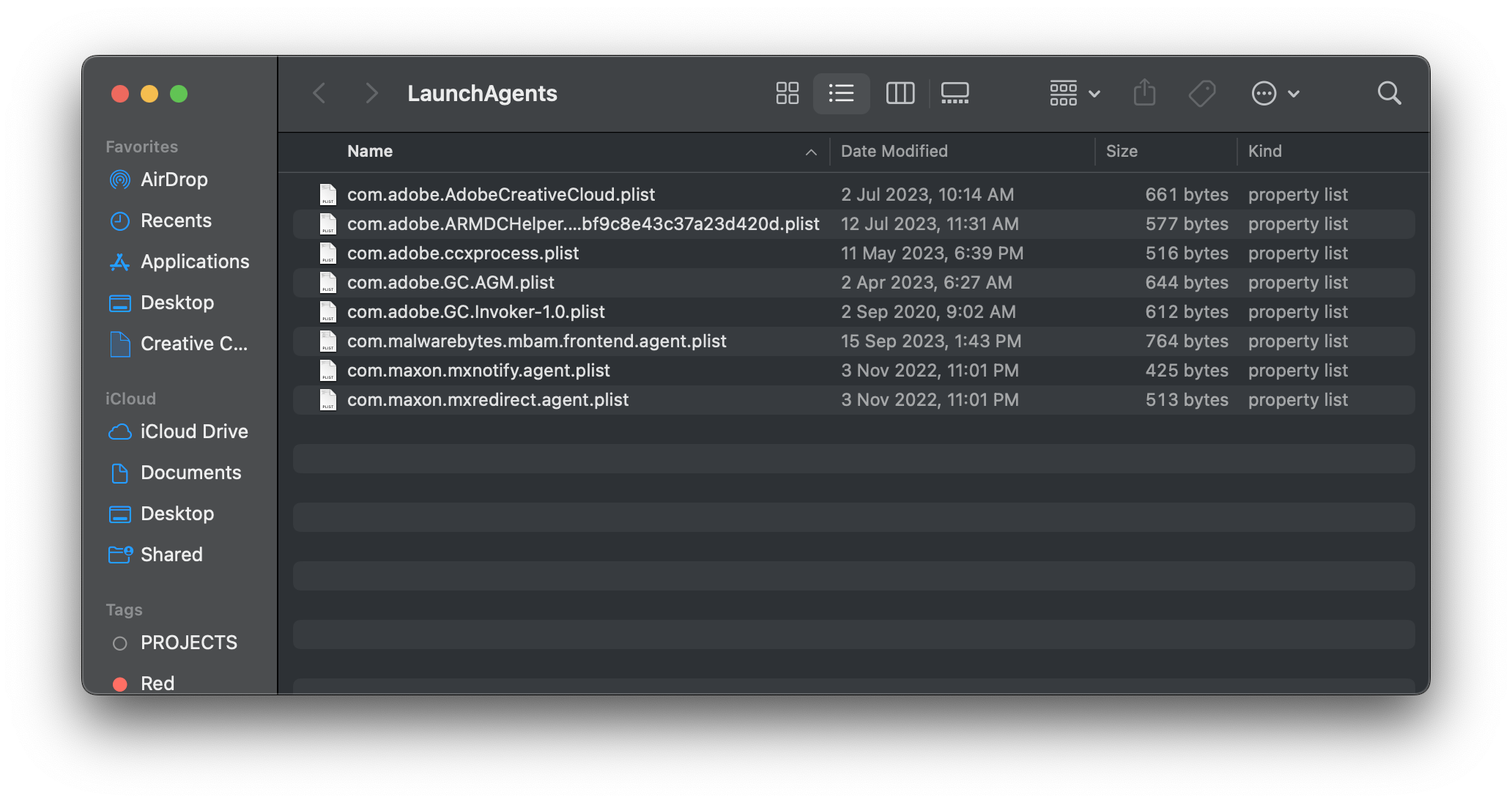Click the Red tag color dot

(x=120, y=684)
